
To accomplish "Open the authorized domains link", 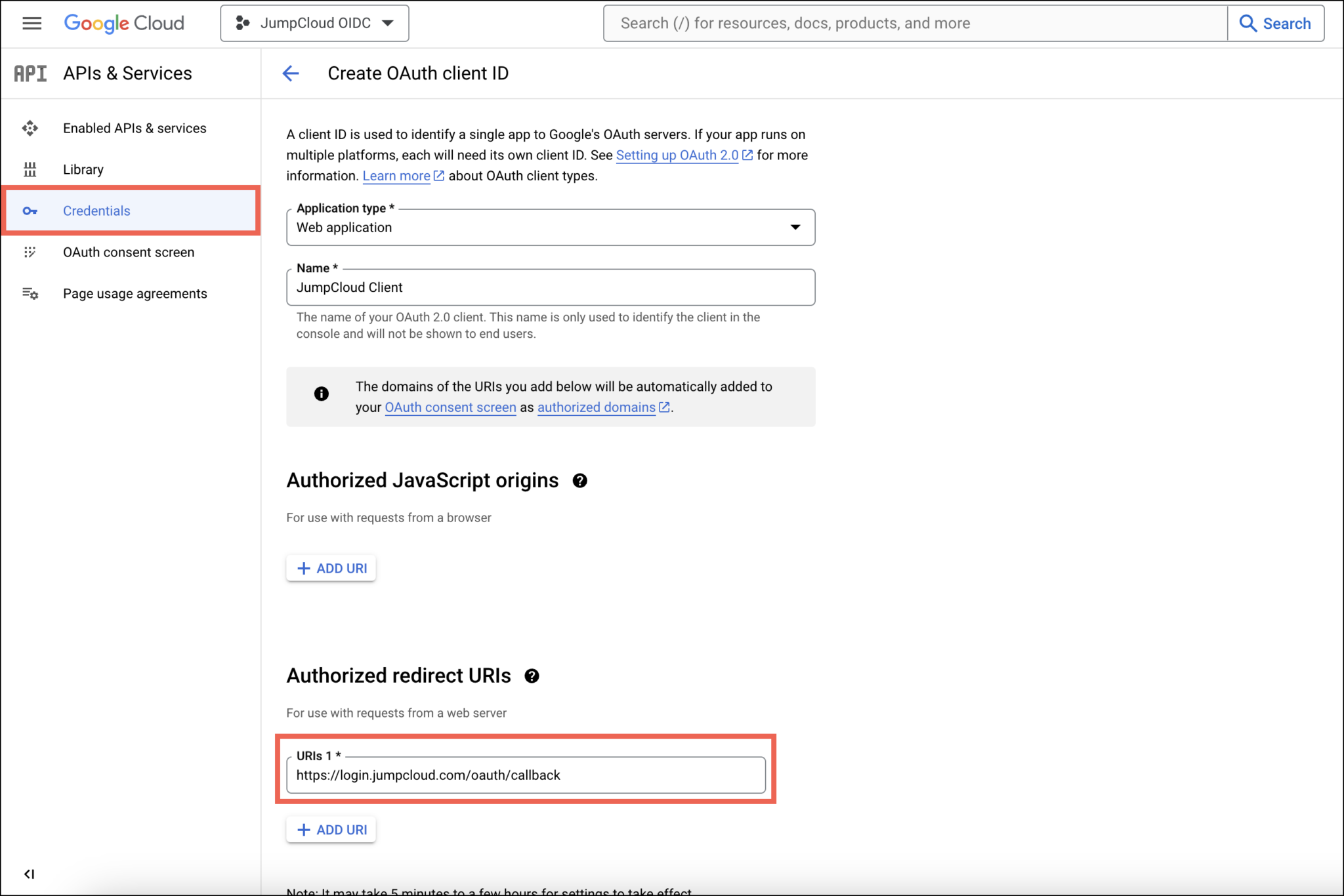I will point(596,407).
